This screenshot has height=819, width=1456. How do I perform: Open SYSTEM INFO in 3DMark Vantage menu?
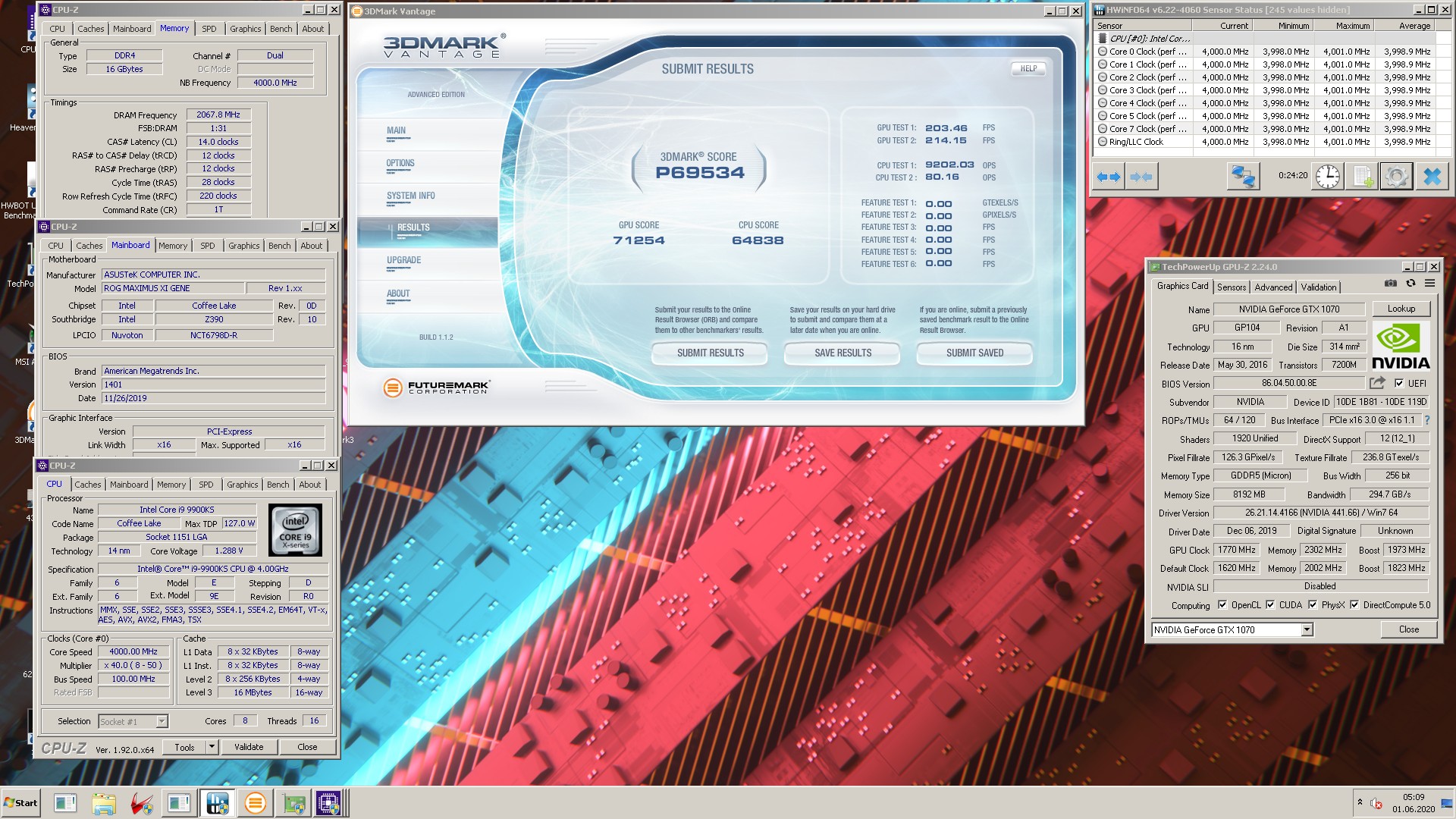pyautogui.click(x=411, y=196)
